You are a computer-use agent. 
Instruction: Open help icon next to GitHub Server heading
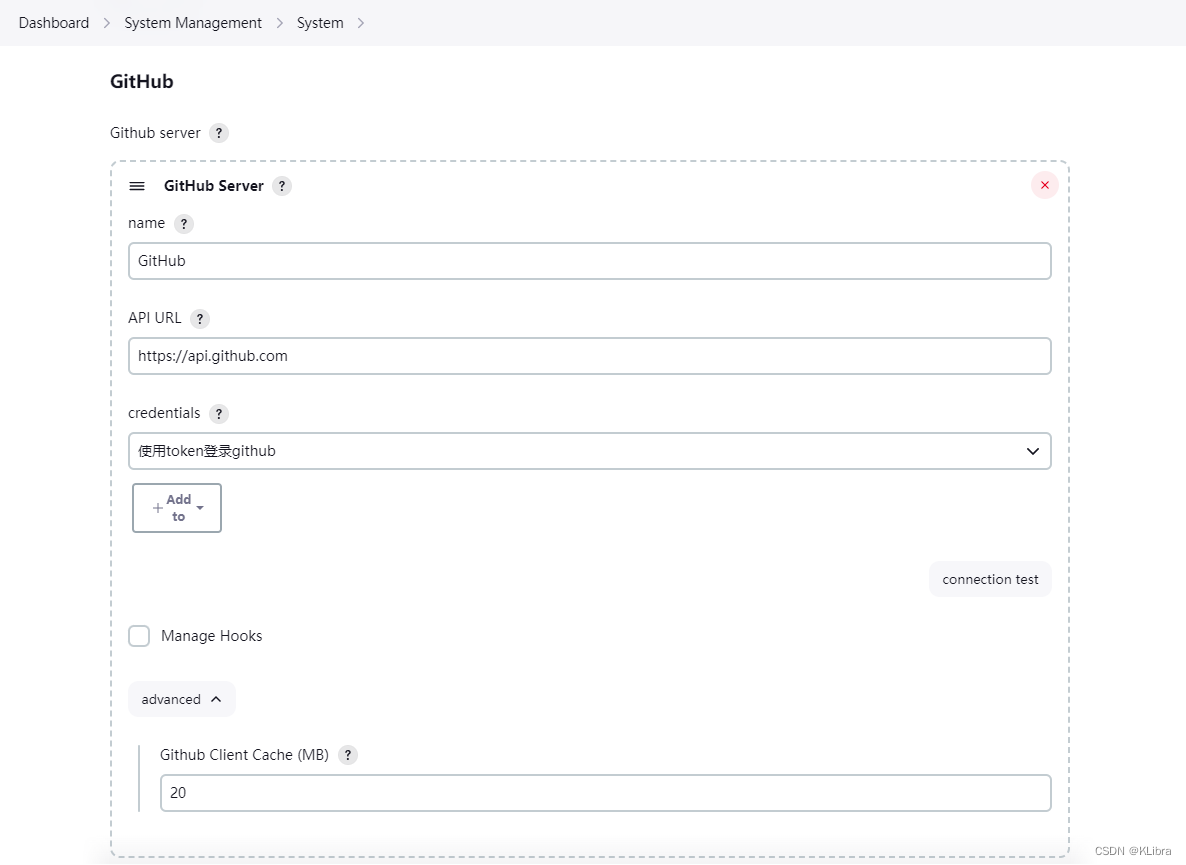[x=282, y=186]
